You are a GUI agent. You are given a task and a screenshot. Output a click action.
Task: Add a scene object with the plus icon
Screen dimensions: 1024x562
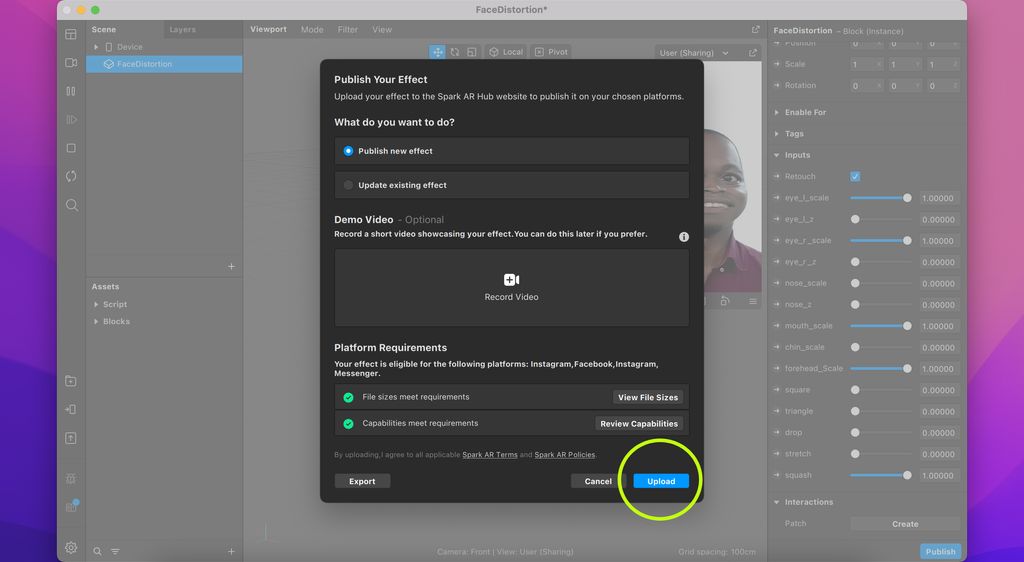[x=231, y=266]
